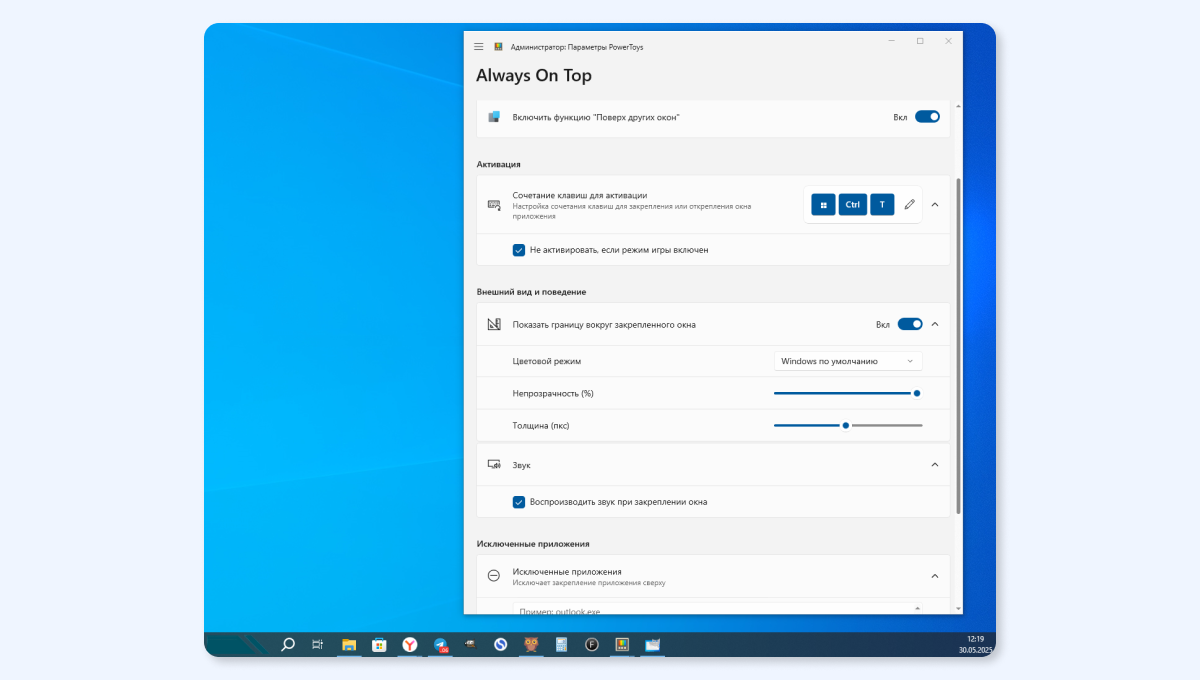Uncheck Воспроизводить звук при закреплении окна
Image resolution: width=1200 pixels, height=680 pixels.
click(x=519, y=502)
